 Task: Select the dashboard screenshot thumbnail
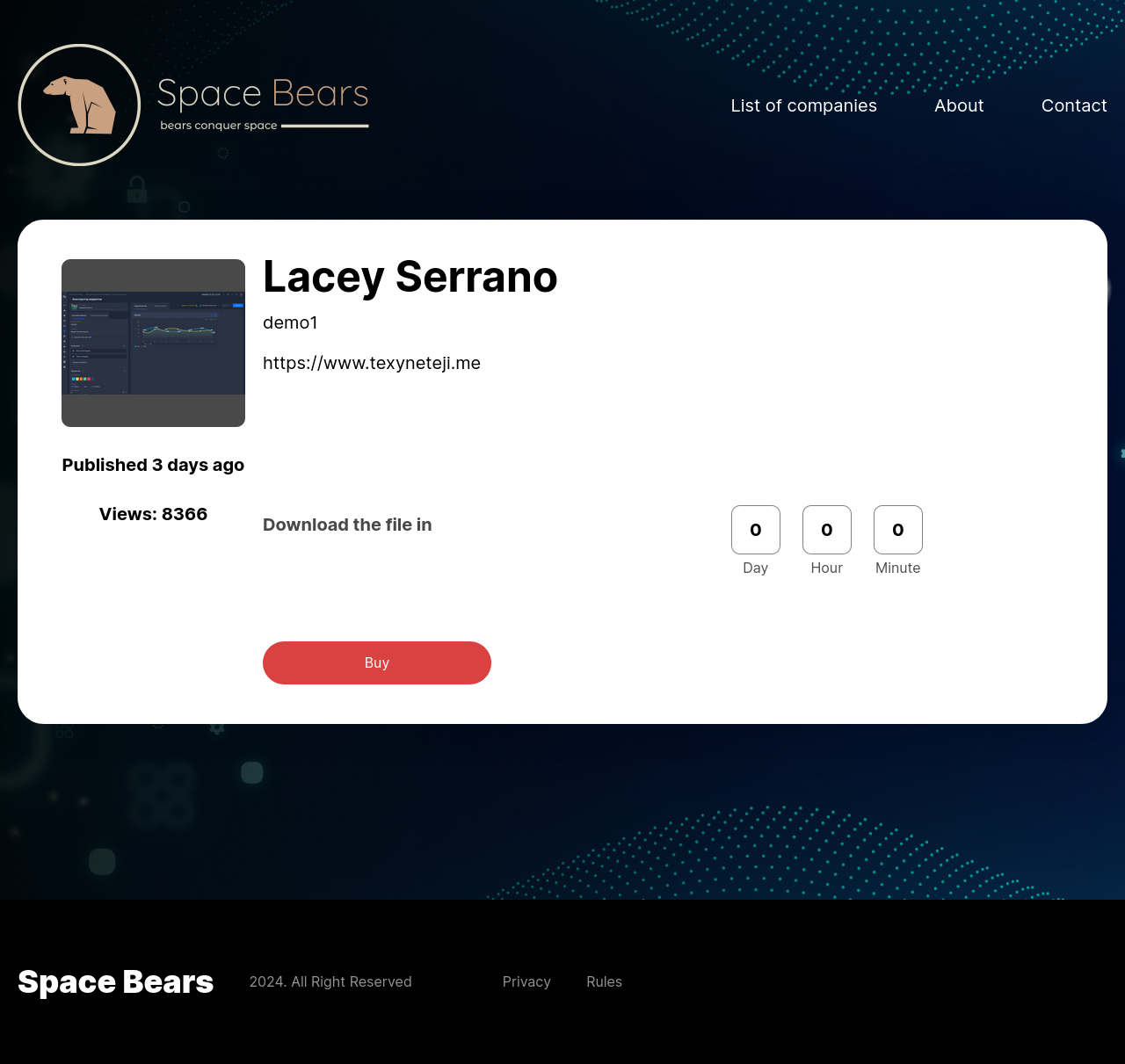point(153,343)
